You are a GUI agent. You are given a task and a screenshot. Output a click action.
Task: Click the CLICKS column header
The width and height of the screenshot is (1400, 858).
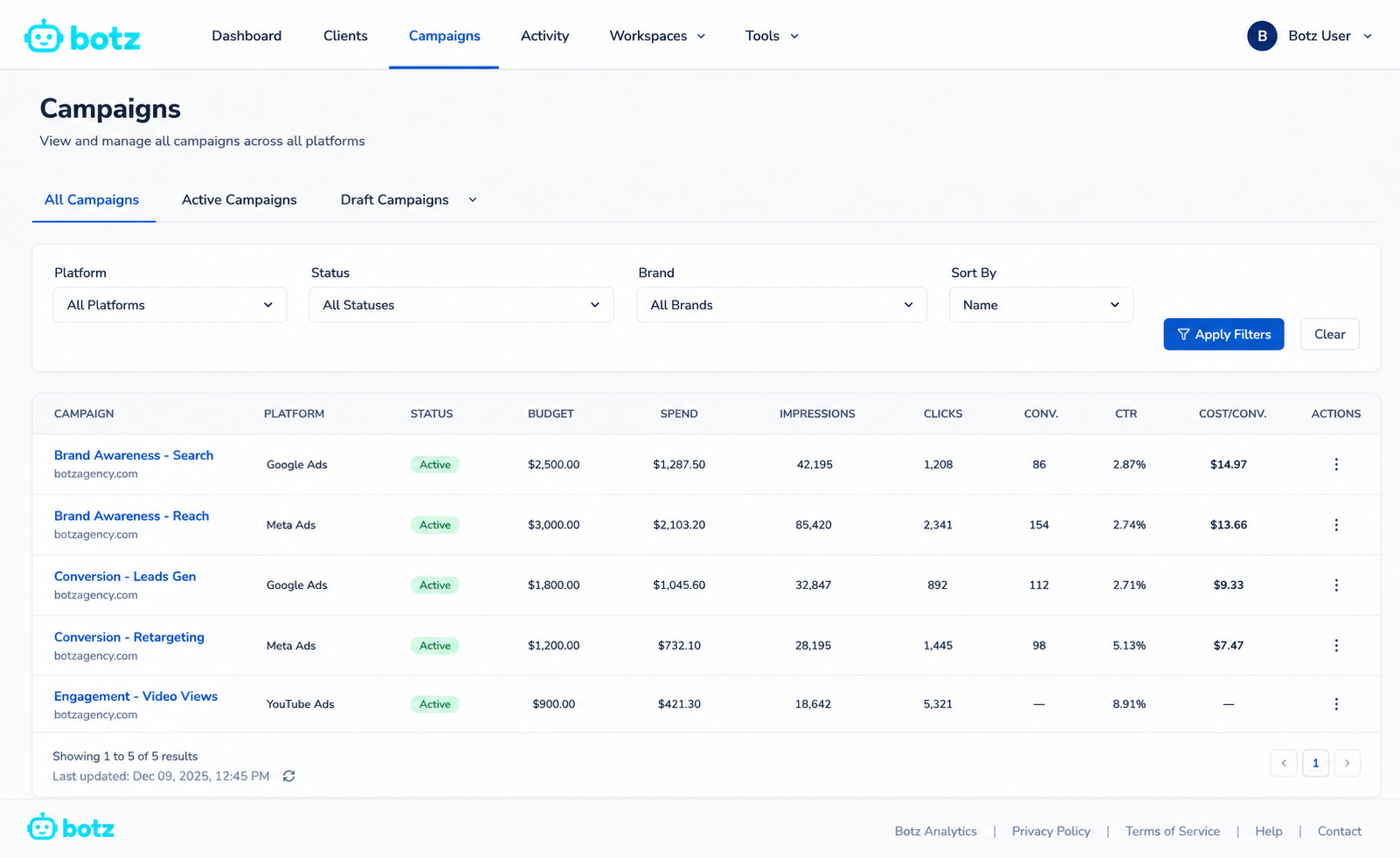pos(943,414)
